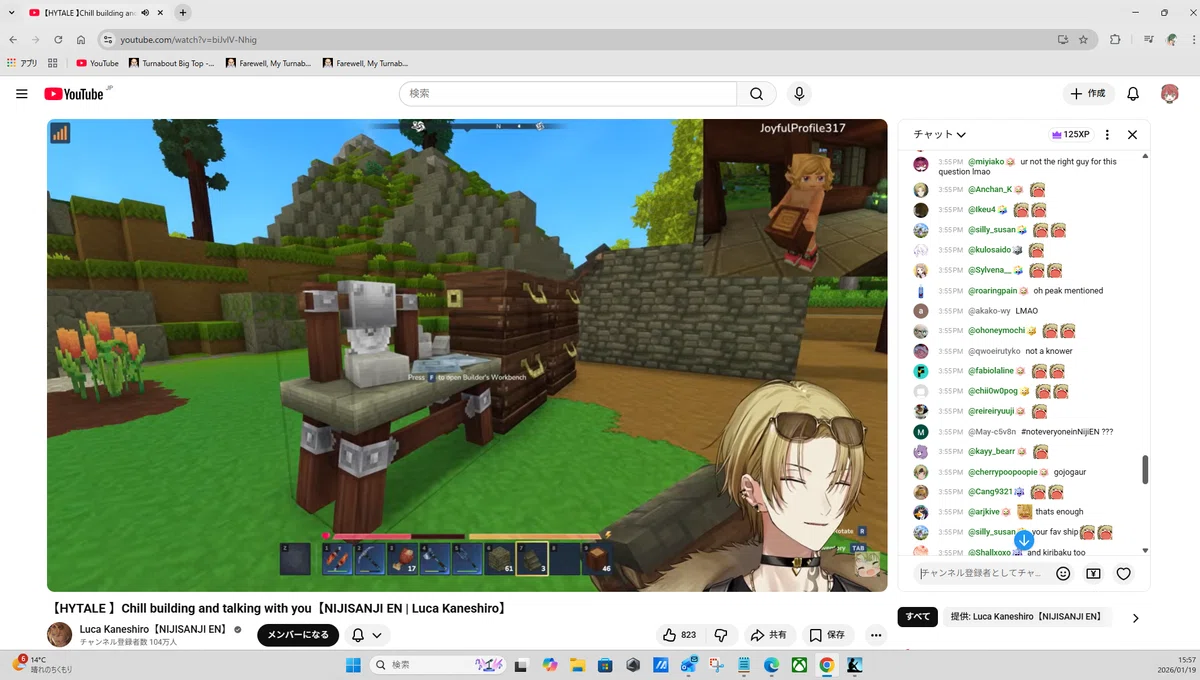1200x680 pixels.
Task: Focus the chat message input field
Action: 981,574
